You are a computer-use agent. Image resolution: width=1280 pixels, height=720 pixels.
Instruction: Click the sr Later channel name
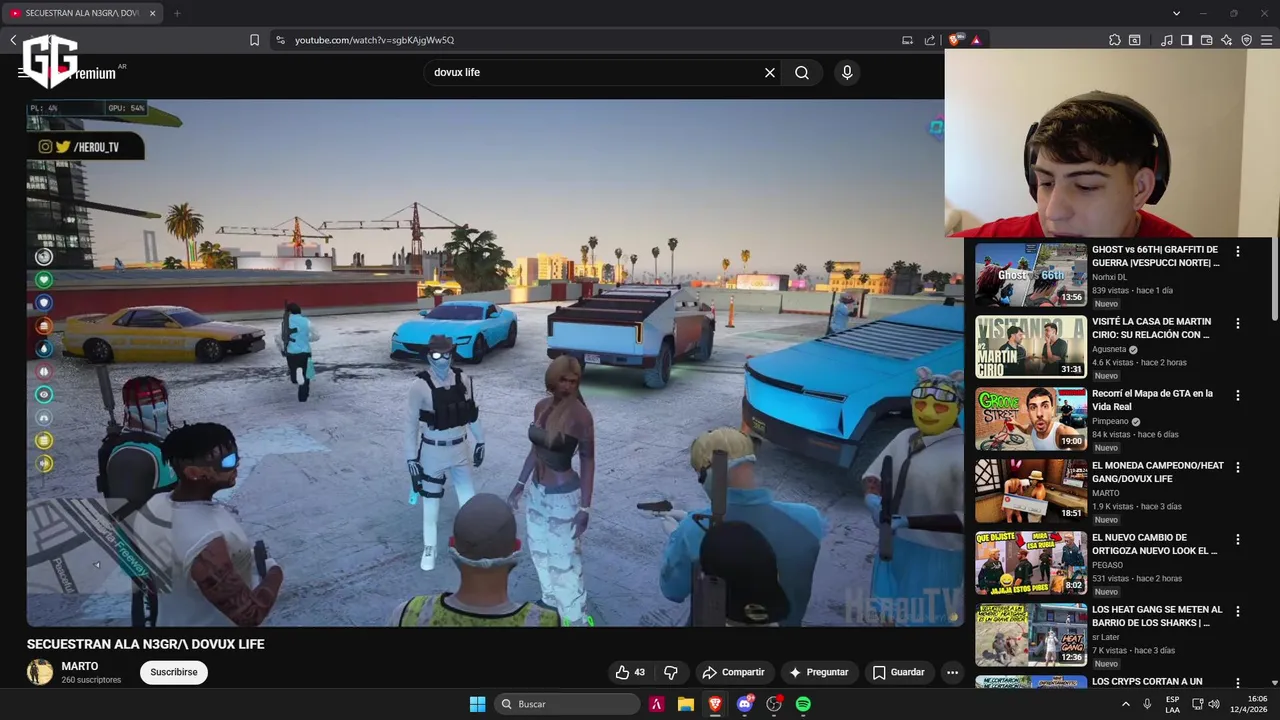coord(1106,637)
